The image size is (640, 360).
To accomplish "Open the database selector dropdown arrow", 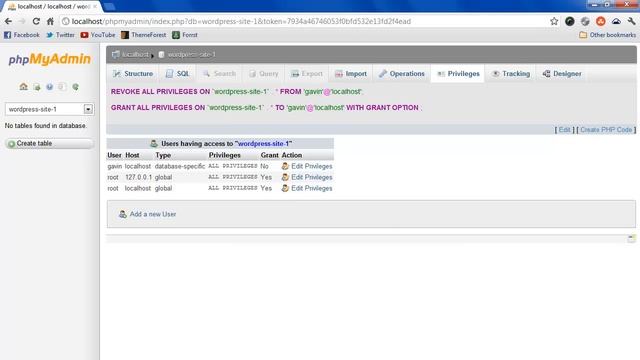I will click(88, 109).
